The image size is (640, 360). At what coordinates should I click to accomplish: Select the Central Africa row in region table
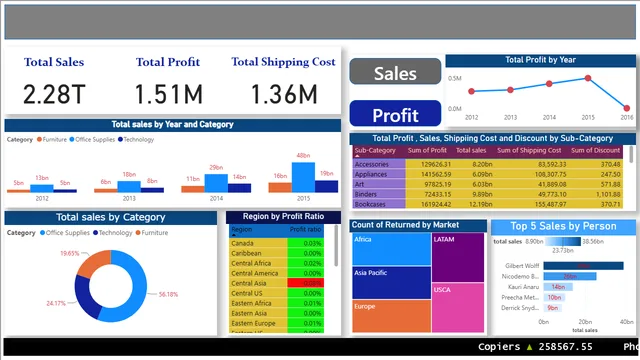(277, 263)
